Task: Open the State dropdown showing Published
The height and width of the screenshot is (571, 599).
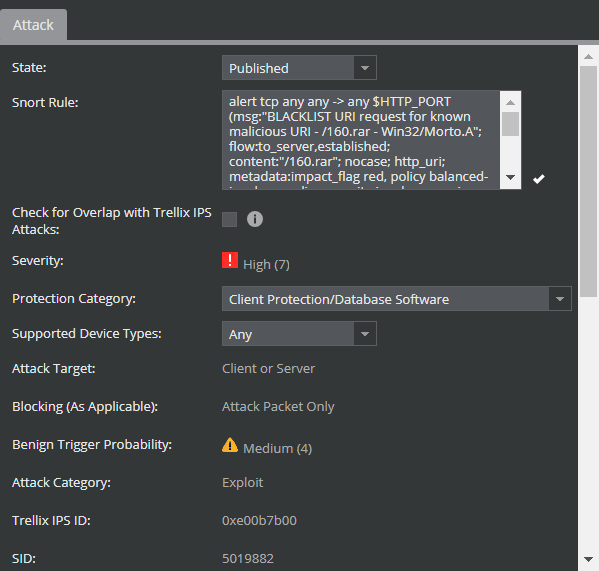Action: [299, 68]
